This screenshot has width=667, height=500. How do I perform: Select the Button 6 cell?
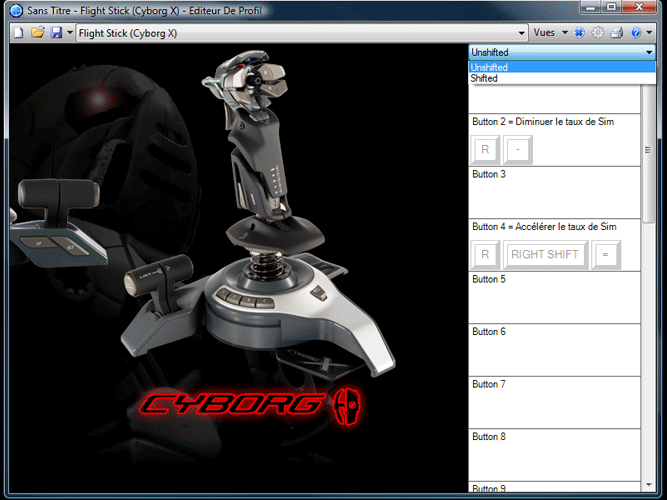[555, 350]
